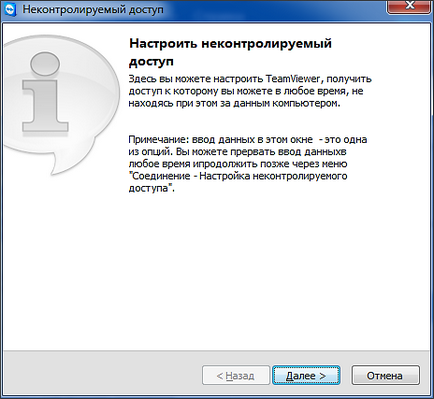Click the TeamViewer icon in title bar

click(x=9, y=9)
